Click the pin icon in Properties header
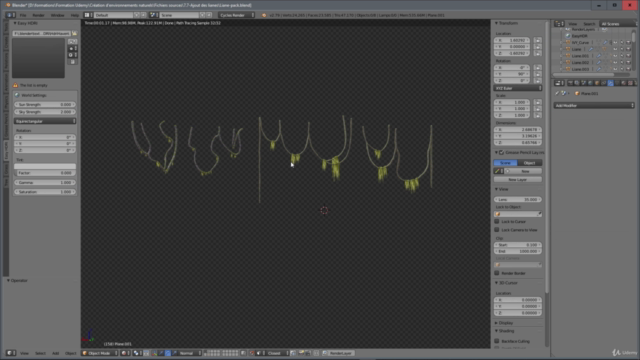 (x=557, y=93)
